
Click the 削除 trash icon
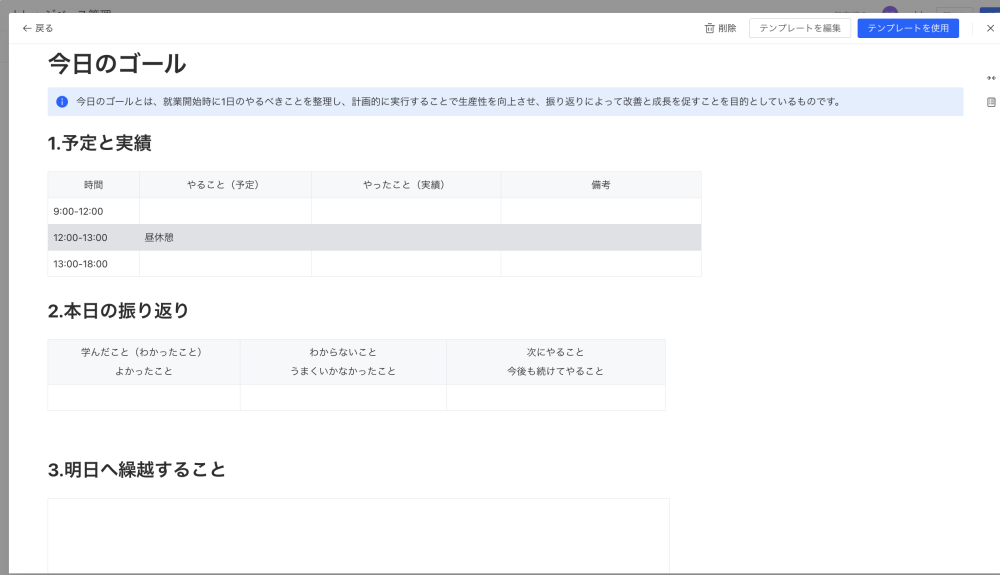pyautogui.click(x=709, y=28)
